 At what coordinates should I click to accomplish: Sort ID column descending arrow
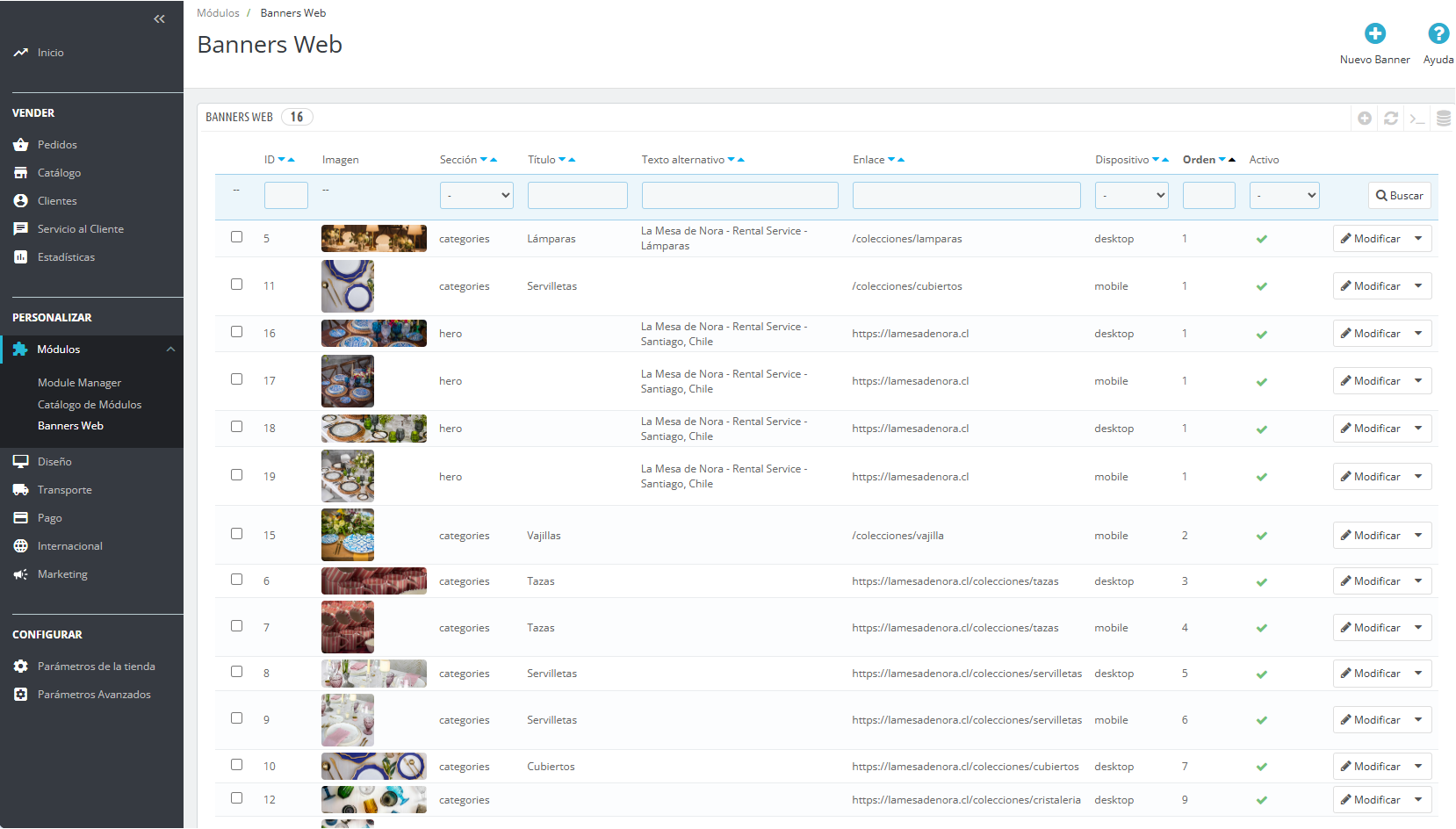point(282,160)
